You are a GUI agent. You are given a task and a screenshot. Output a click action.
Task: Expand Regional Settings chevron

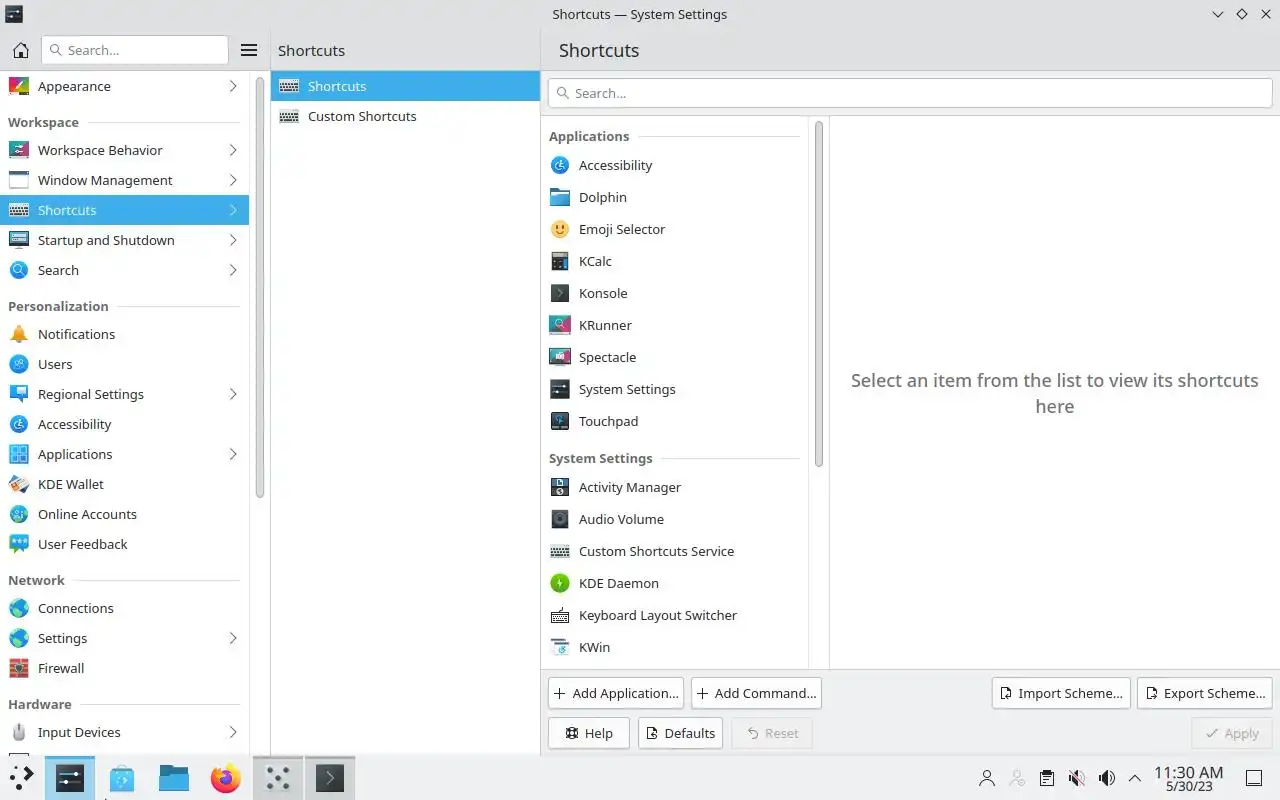tap(233, 394)
